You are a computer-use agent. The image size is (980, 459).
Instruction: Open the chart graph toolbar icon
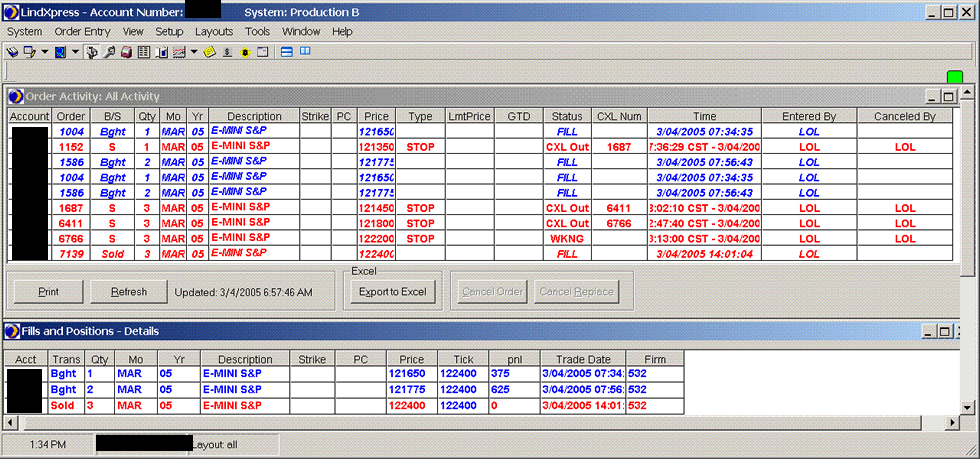tap(179, 53)
